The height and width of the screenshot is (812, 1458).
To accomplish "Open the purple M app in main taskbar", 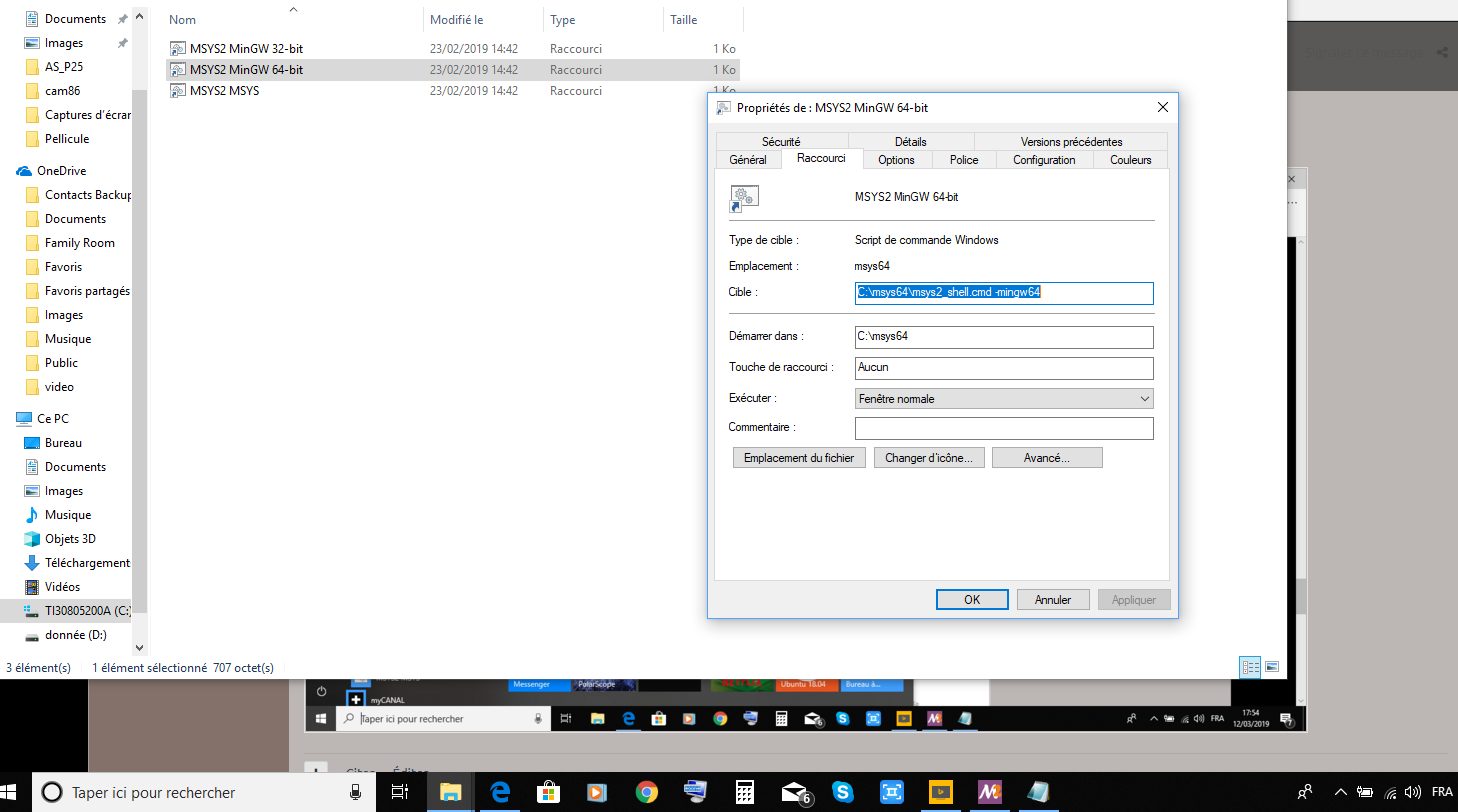I will pos(989,793).
